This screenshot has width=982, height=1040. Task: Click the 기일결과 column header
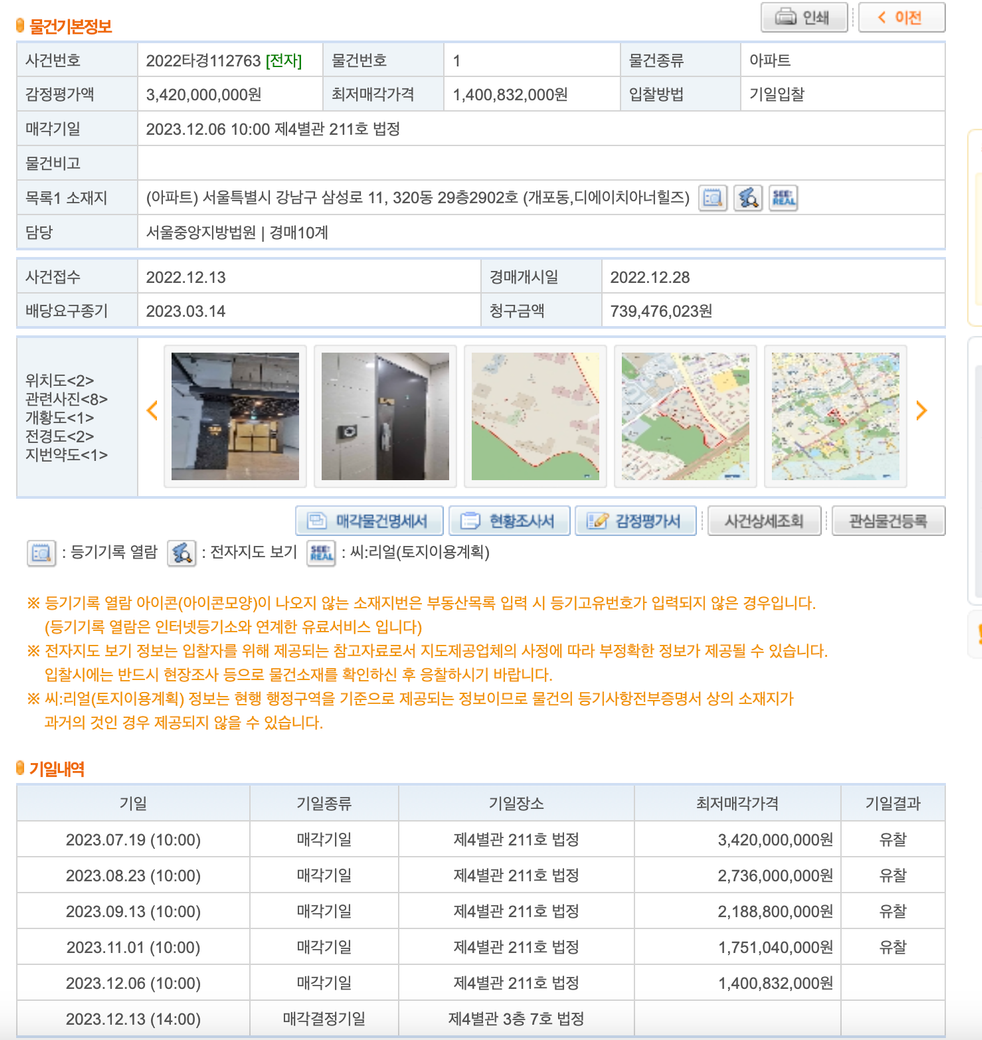(x=892, y=803)
